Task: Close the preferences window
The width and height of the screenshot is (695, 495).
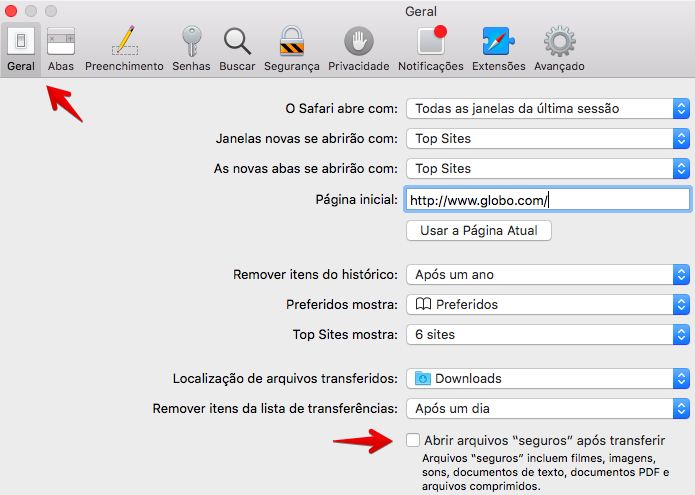Action: [11, 11]
